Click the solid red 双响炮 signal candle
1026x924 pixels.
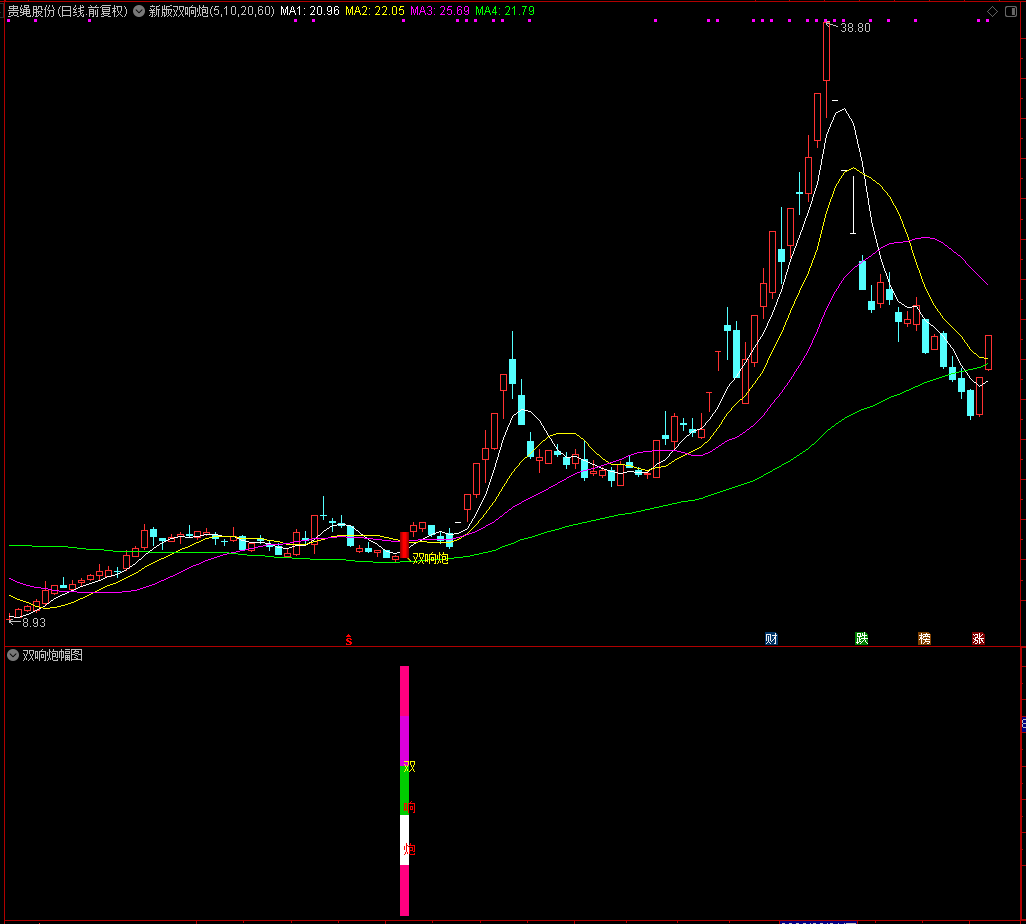(404, 545)
